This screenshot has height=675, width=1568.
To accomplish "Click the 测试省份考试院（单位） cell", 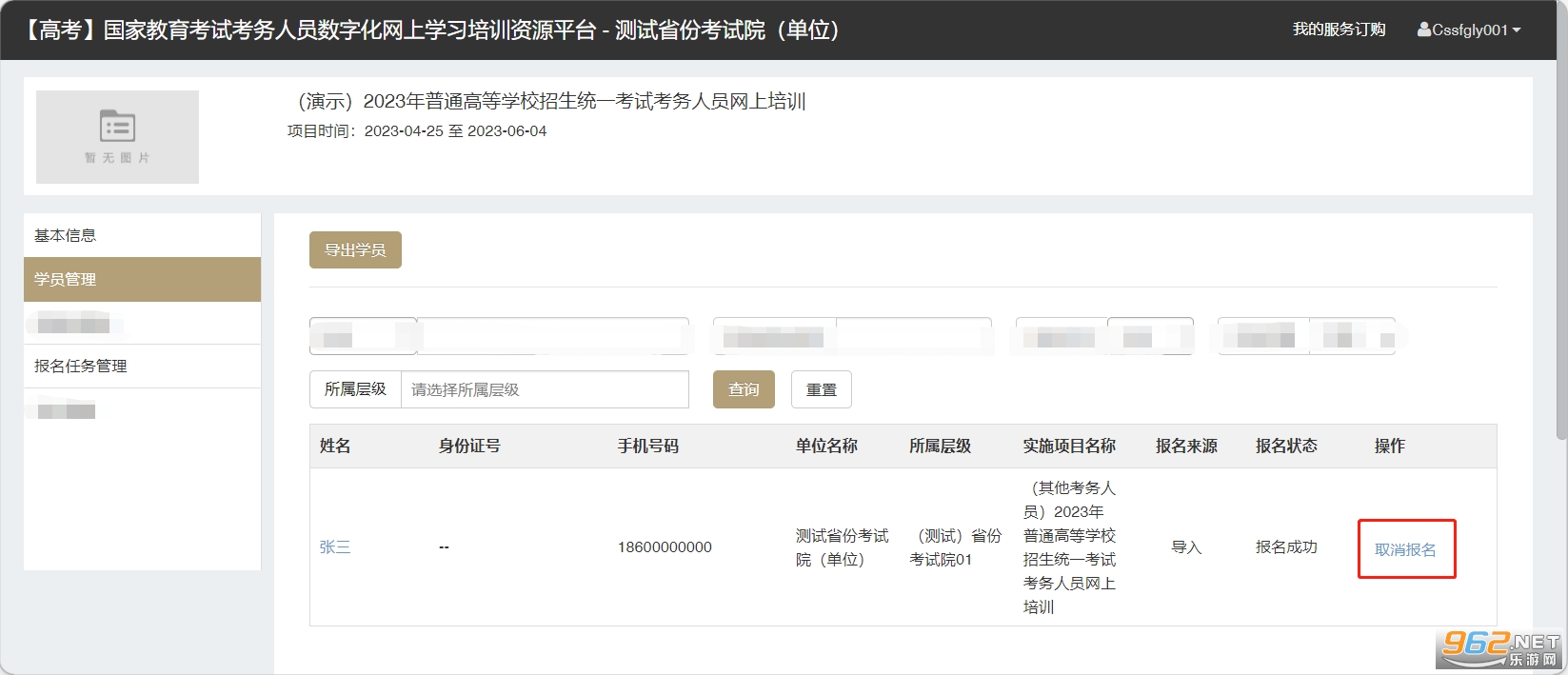I will click(x=843, y=547).
